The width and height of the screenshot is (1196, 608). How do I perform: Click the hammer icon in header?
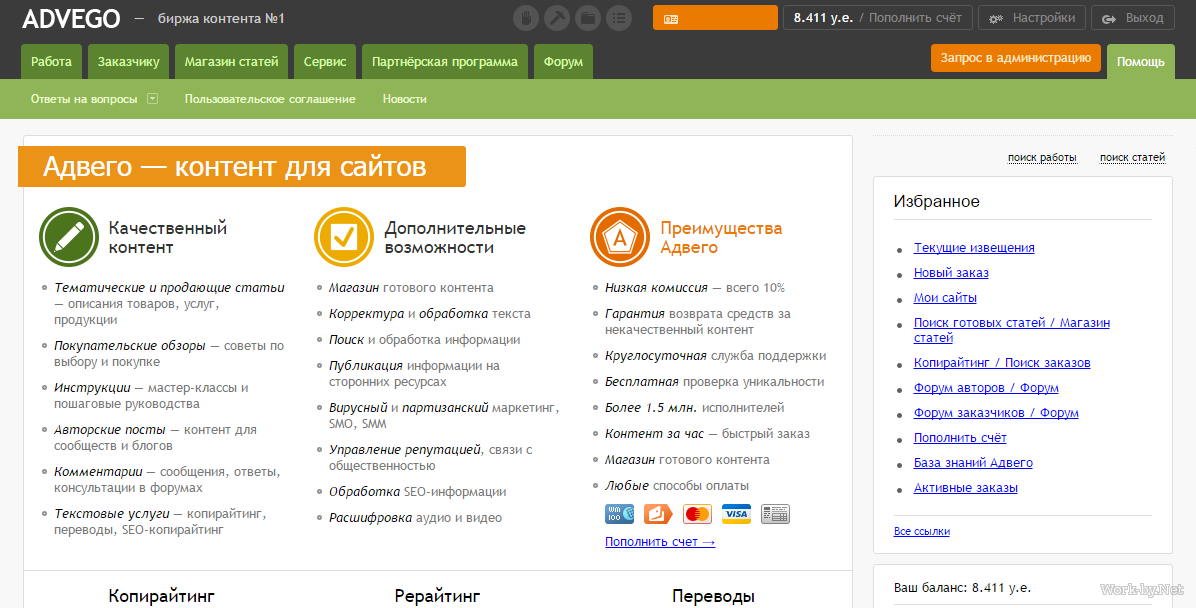point(557,18)
